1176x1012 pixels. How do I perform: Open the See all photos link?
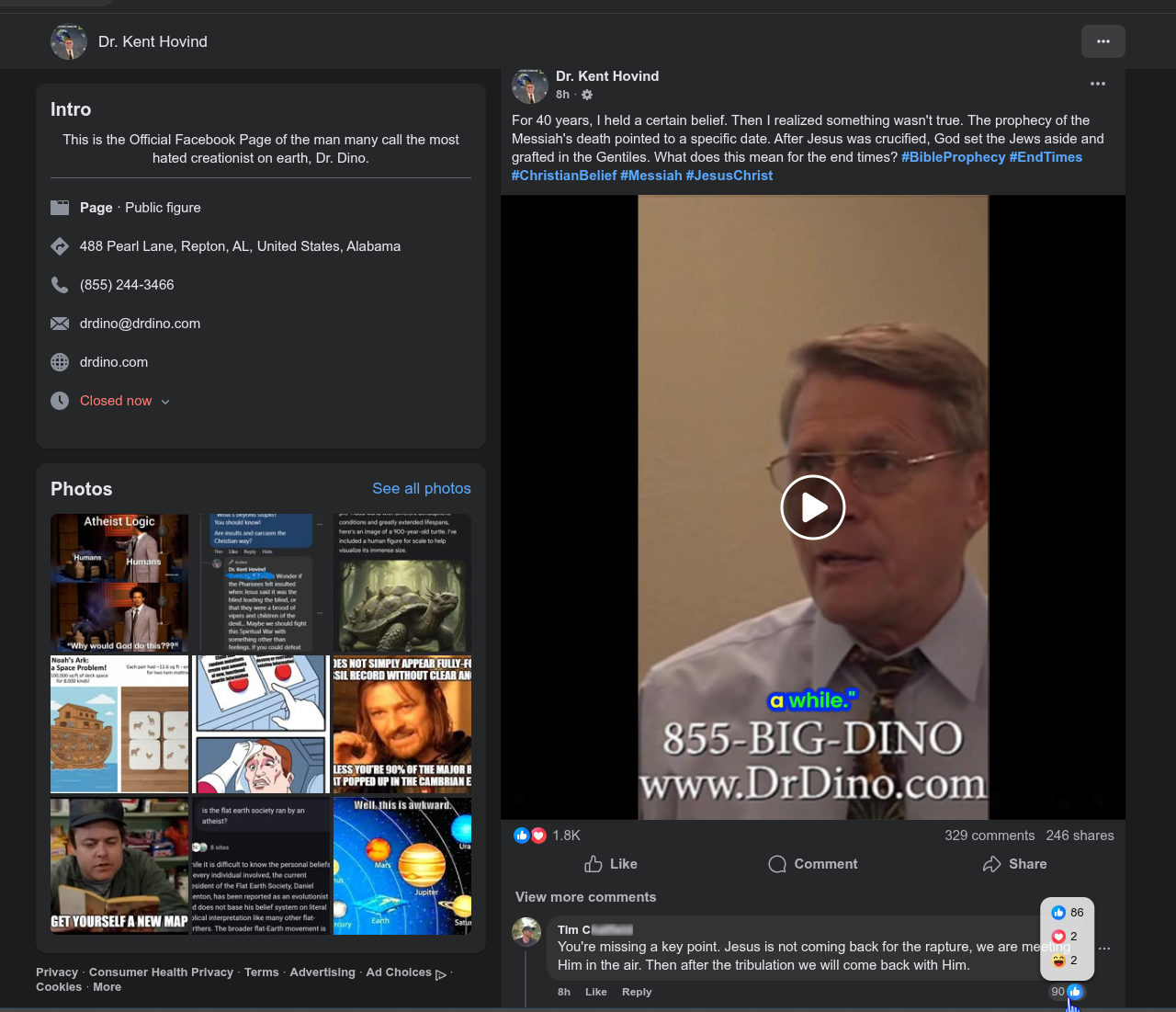421,489
